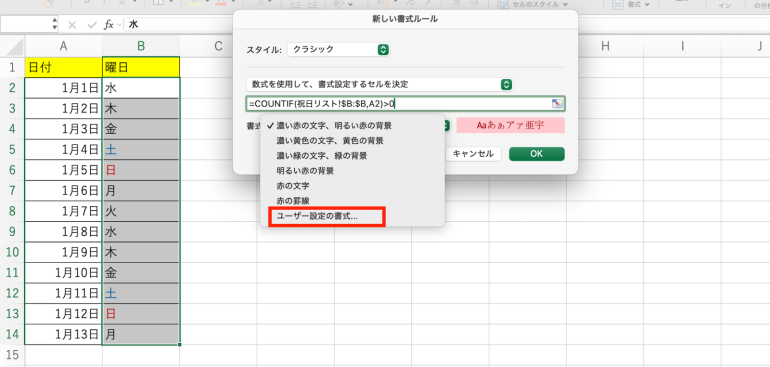Select column C header

(219, 46)
